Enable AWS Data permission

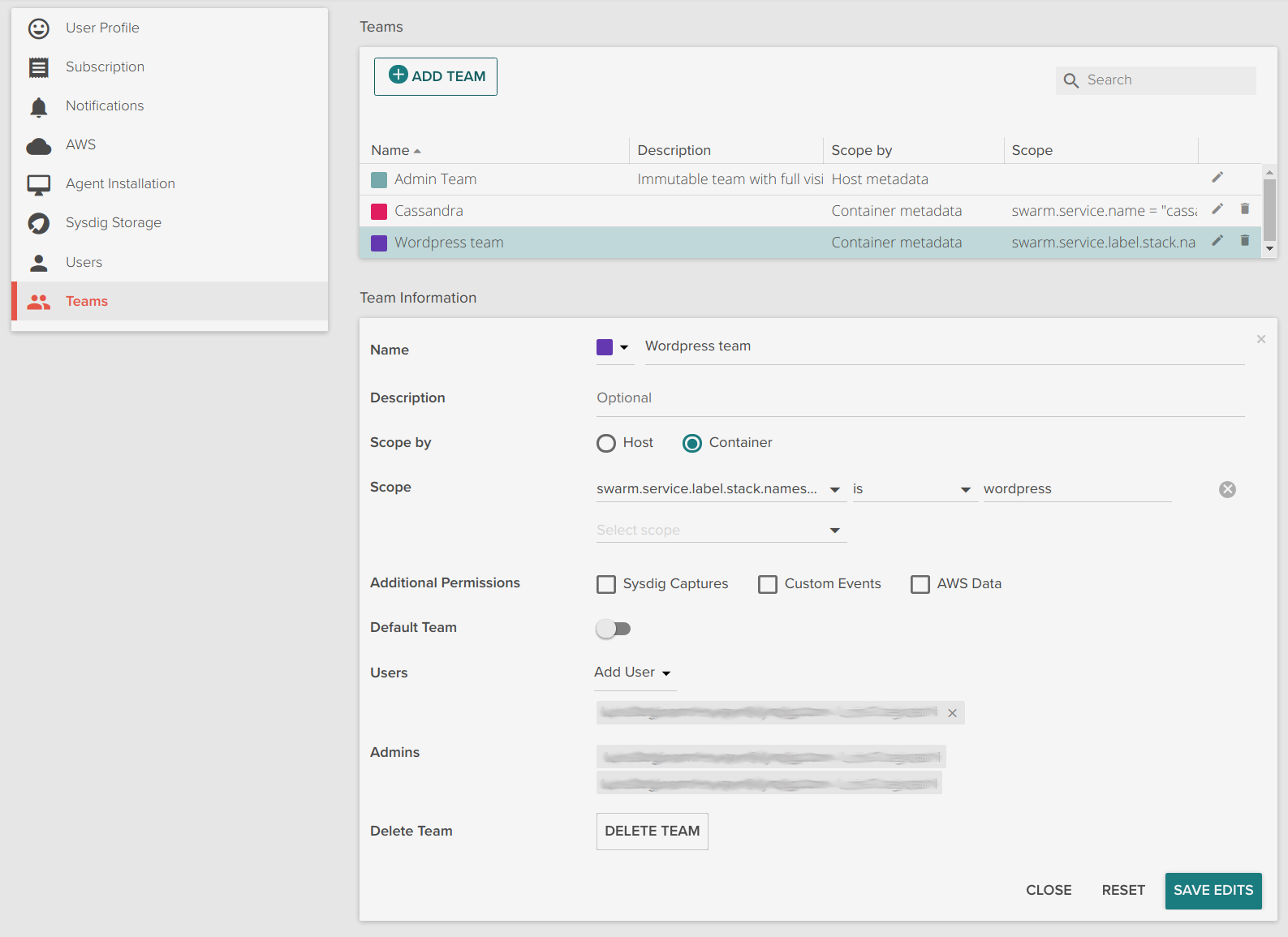pos(920,584)
